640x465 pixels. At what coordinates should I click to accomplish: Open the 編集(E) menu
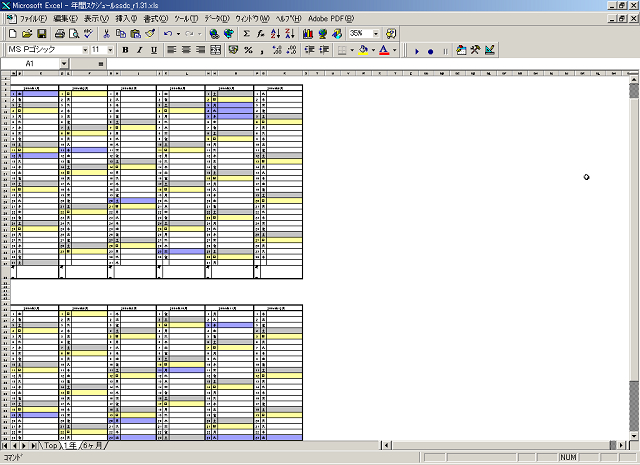[x=65, y=19]
